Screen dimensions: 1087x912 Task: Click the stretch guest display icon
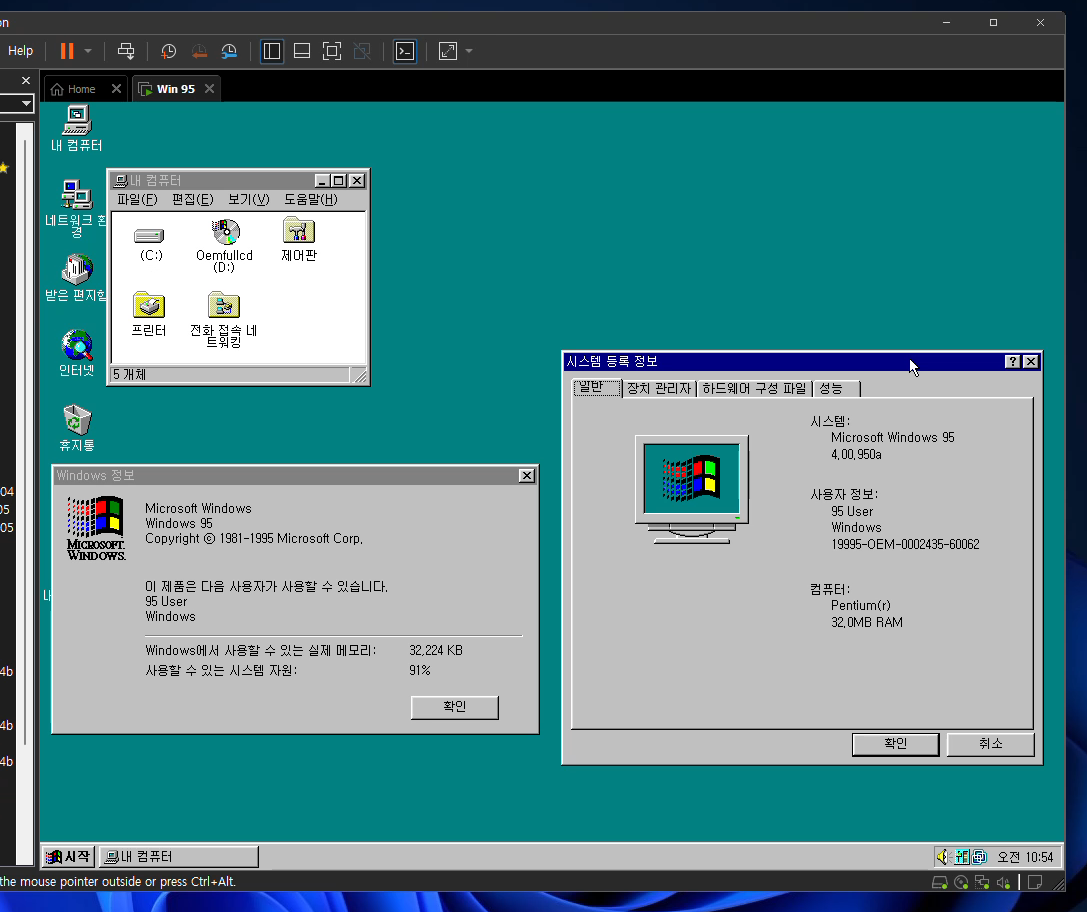click(x=448, y=51)
